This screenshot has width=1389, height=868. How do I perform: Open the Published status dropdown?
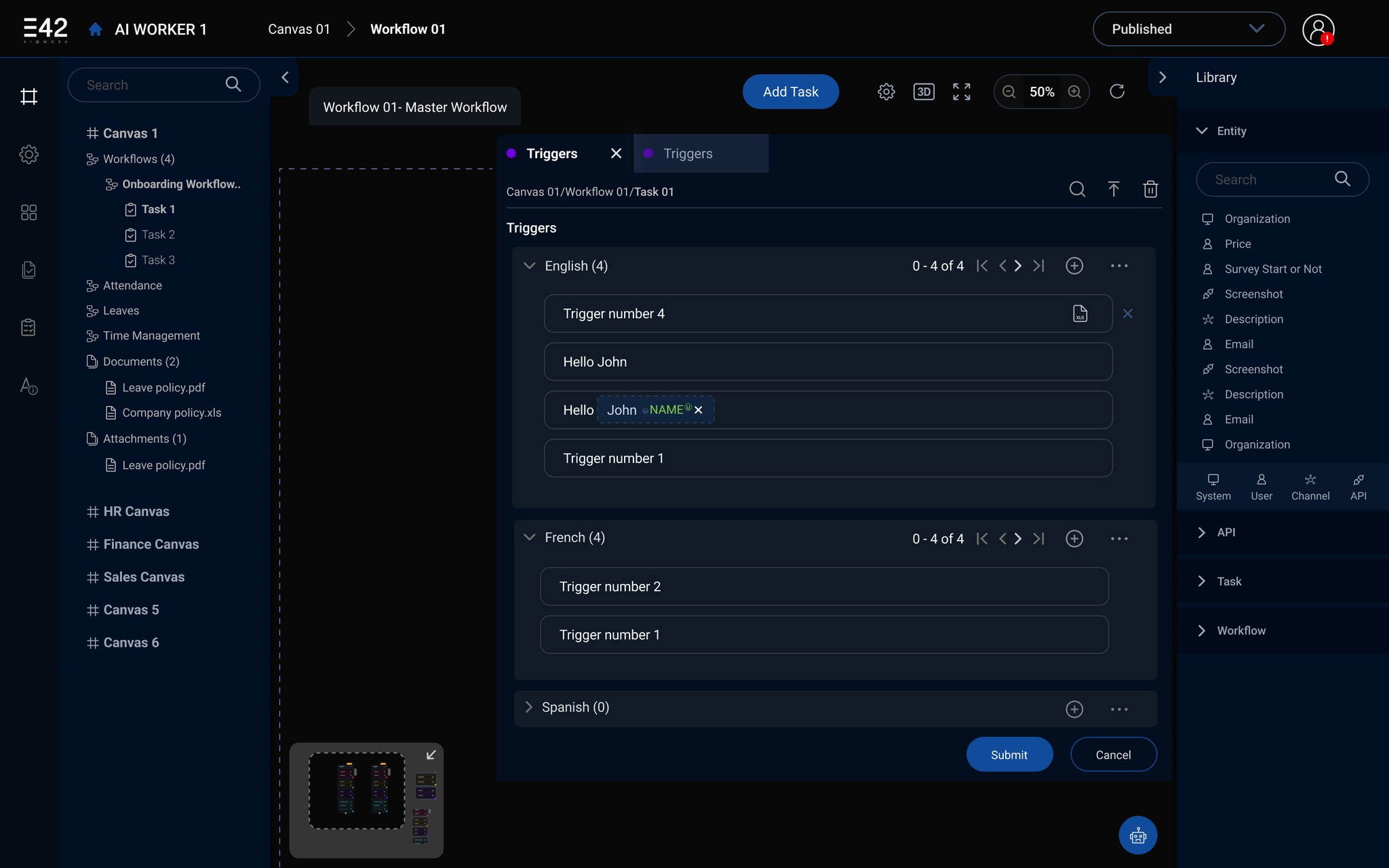coord(1188,29)
